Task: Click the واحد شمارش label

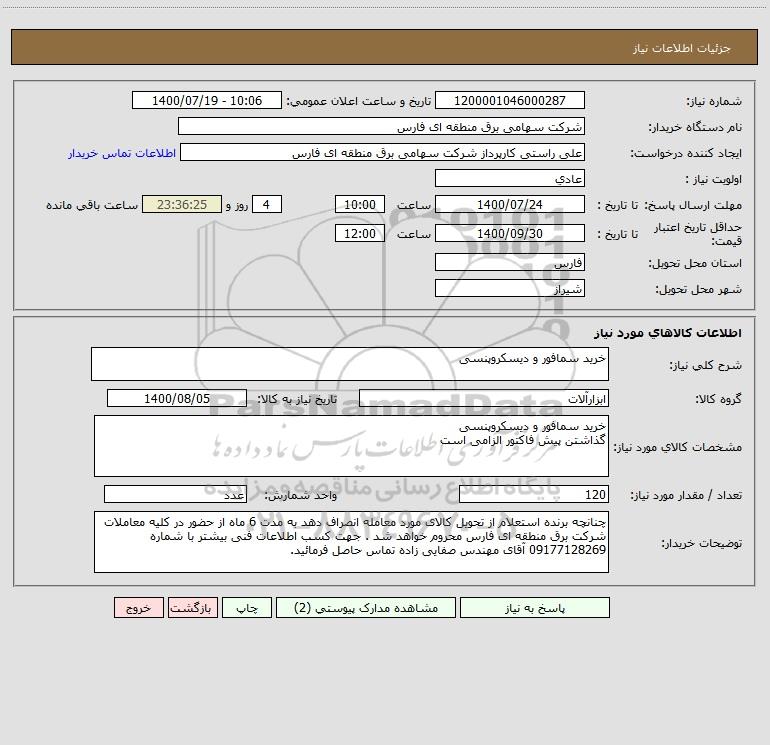Action: [301, 495]
